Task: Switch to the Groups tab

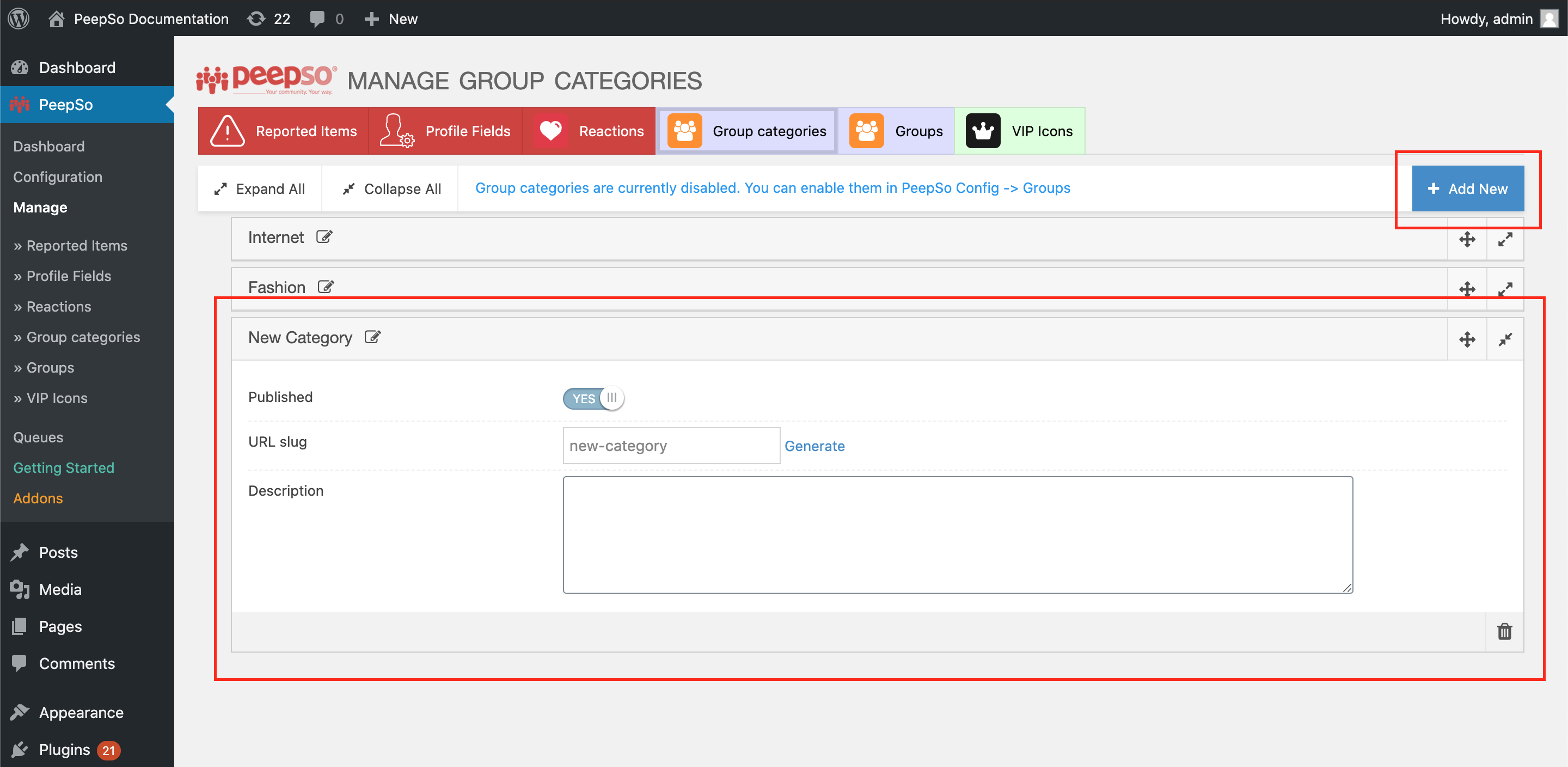Action: (x=896, y=130)
